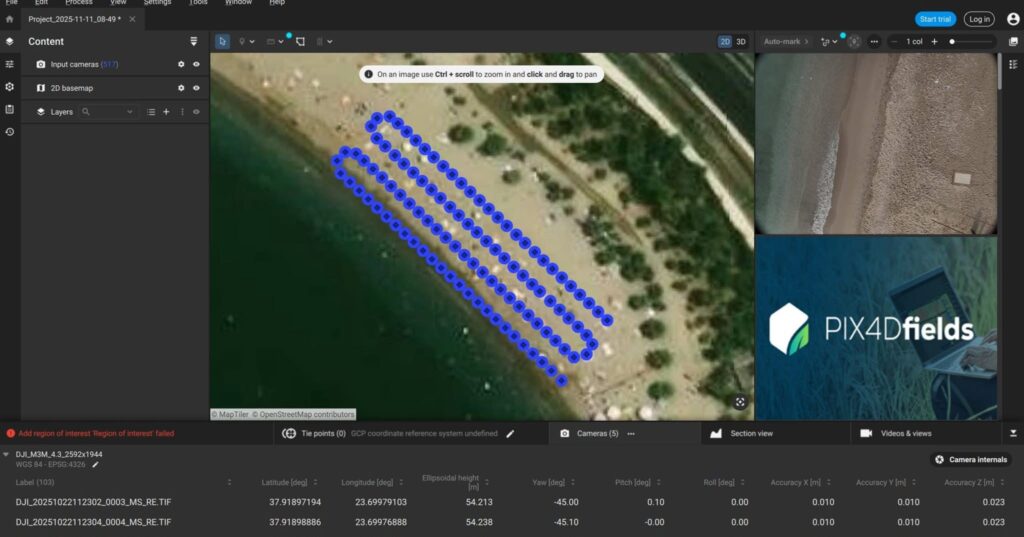Open Input cameras settings gear
Screen dimensions: 1024x537
pyautogui.click(x=181, y=64)
